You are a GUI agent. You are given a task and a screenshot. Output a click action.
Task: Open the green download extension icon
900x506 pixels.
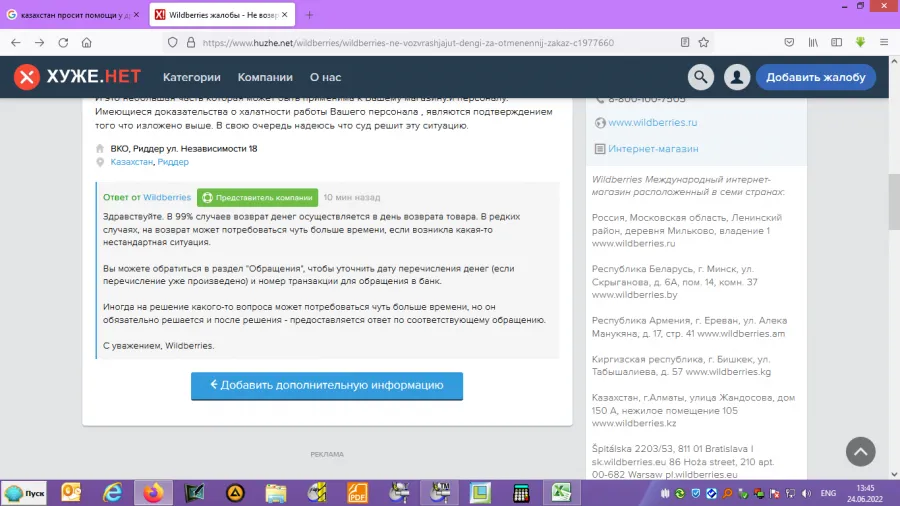pos(860,42)
